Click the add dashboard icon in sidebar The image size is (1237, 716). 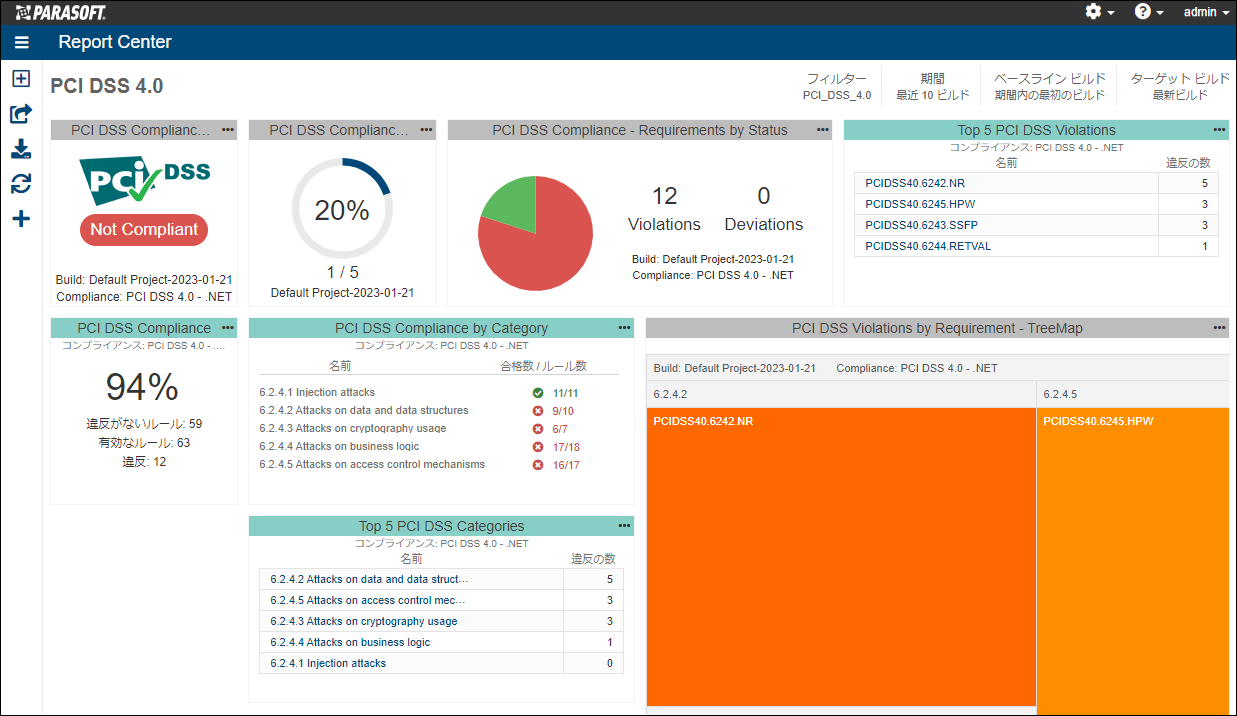click(21, 79)
